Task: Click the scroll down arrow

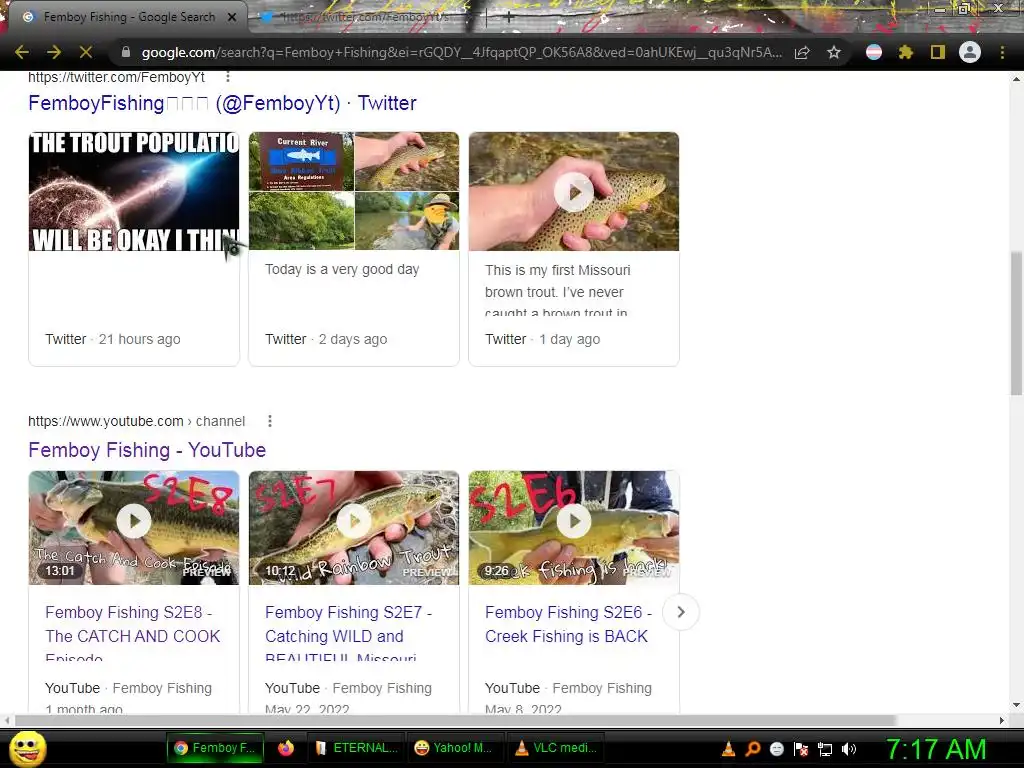Action: (x=1016, y=705)
